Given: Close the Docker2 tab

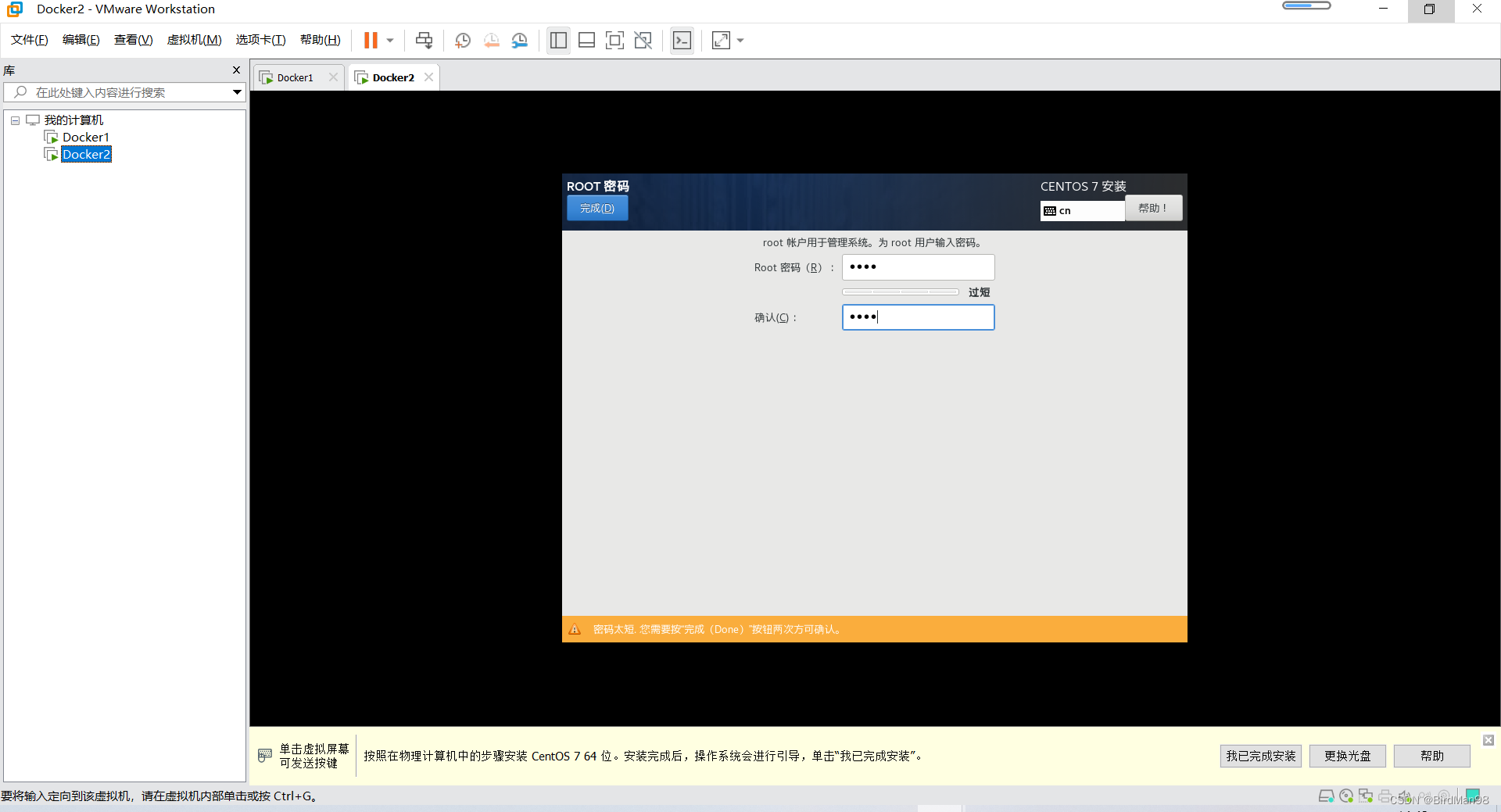Looking at the screenshot, I should 428,77.
